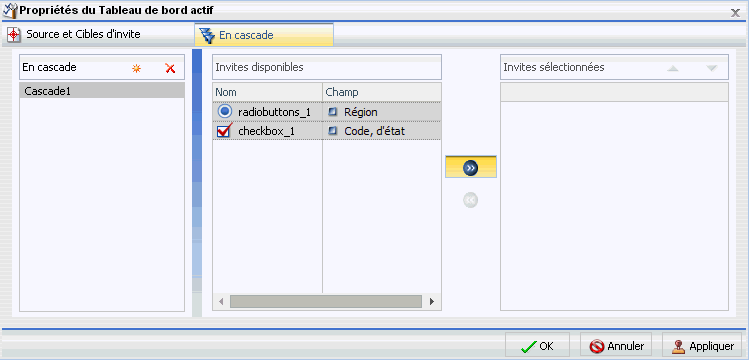Screen dimensions: 749x360
Task: Move selected prompt down with arrow
Action: (712, 68)
